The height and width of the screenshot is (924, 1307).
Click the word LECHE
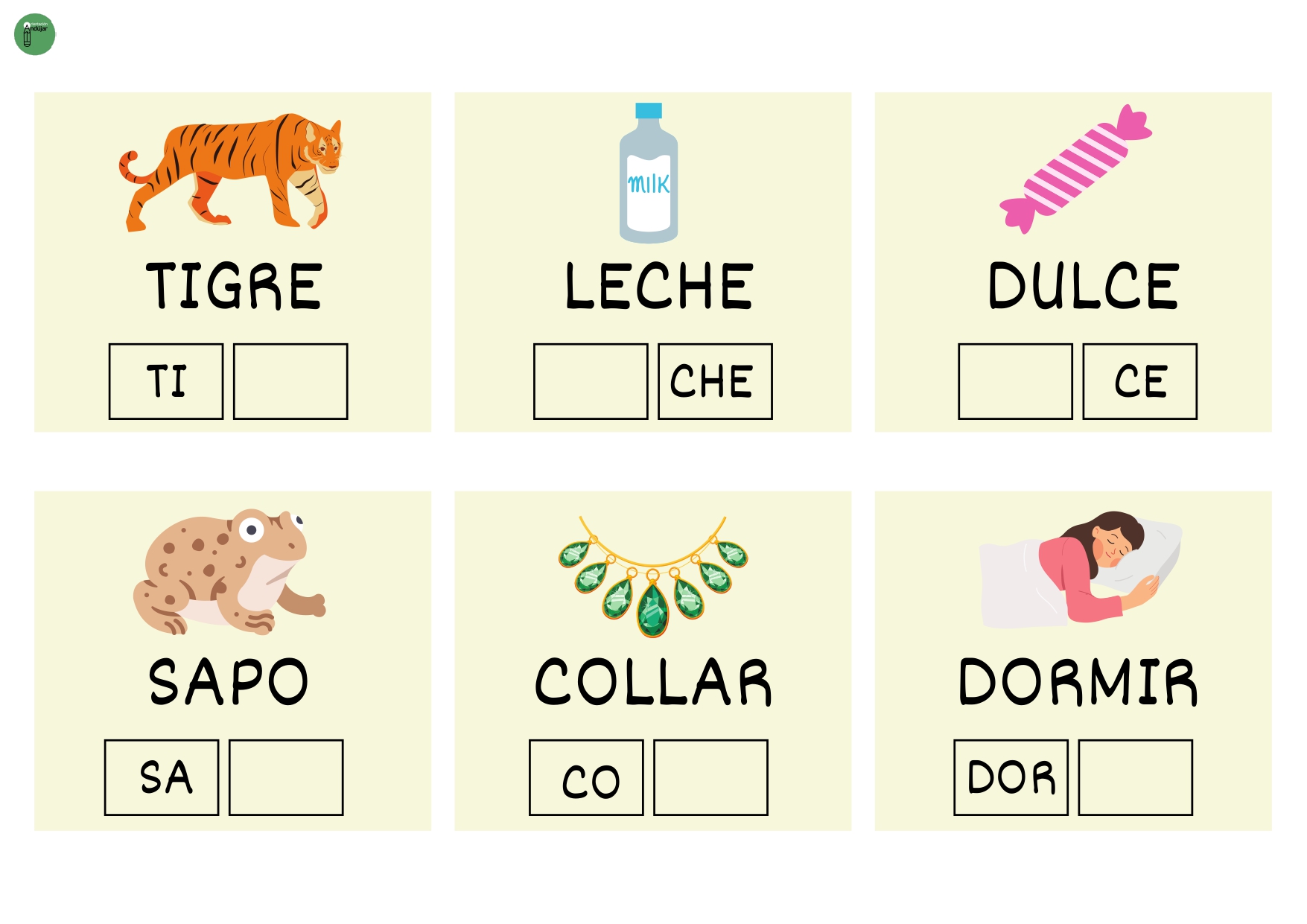[x=659, y=286]
